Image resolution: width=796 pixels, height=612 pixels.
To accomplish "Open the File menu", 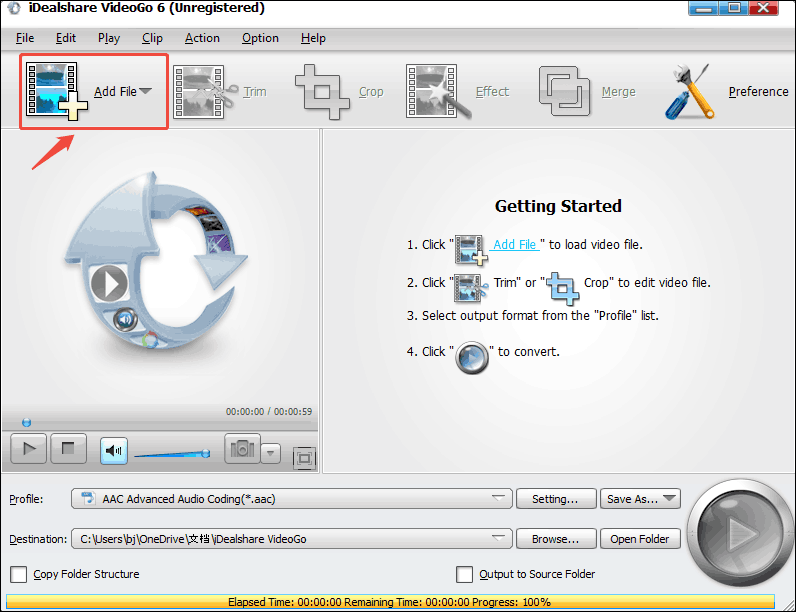I will coord(25,38).
